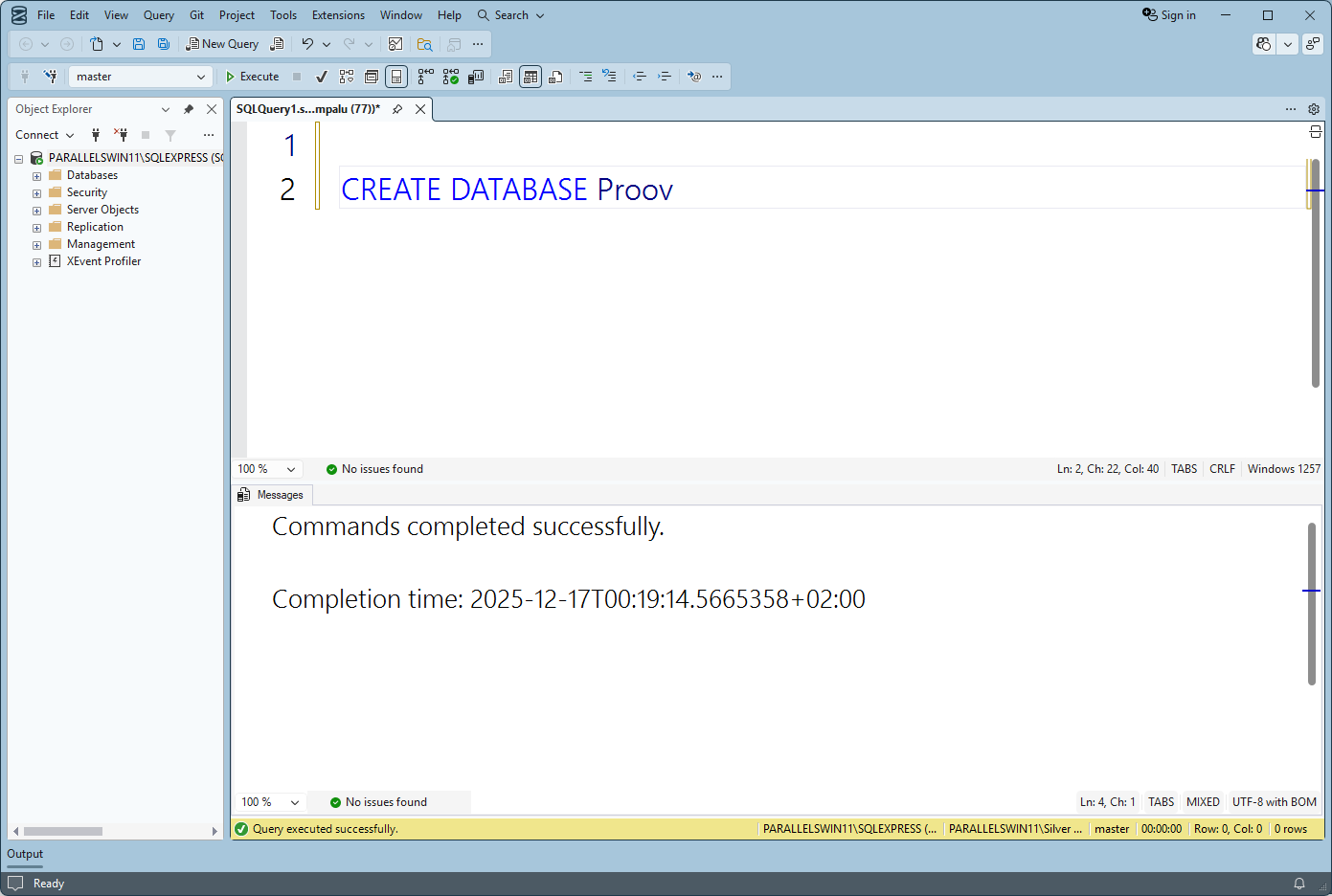The image size is (1332, 896).
Task: Pin the Object Explorer panel
Action: [x=189, y=109]
